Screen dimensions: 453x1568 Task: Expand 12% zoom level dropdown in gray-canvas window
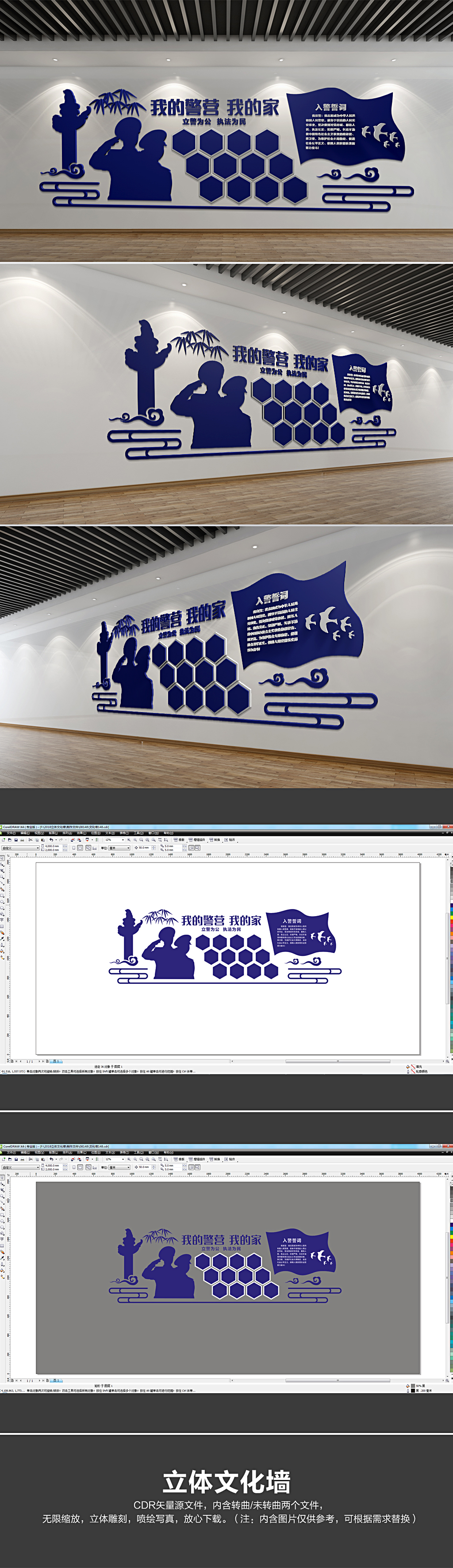[x=123, y=1159]
